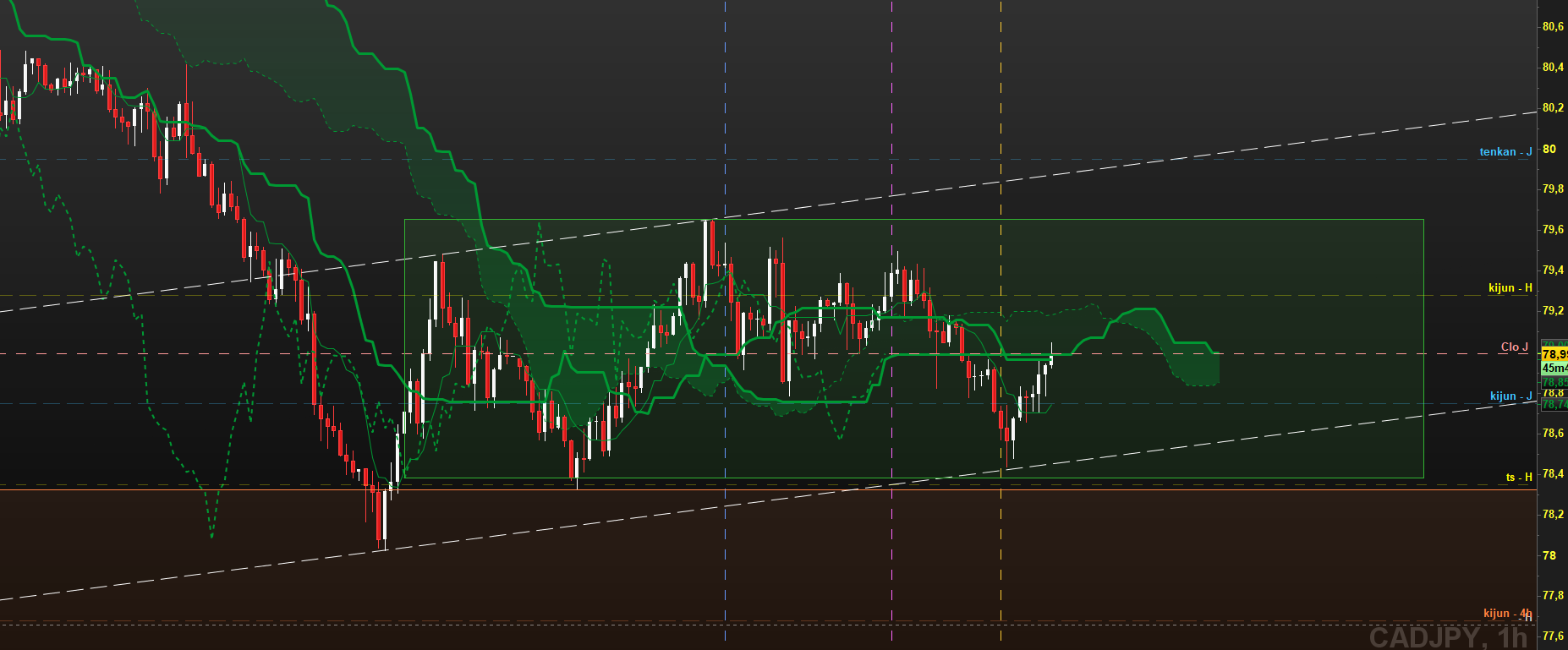Click the 77,8 price axis label
Viewport: 1568px width, 650px height.
(x=1553, y=596)
